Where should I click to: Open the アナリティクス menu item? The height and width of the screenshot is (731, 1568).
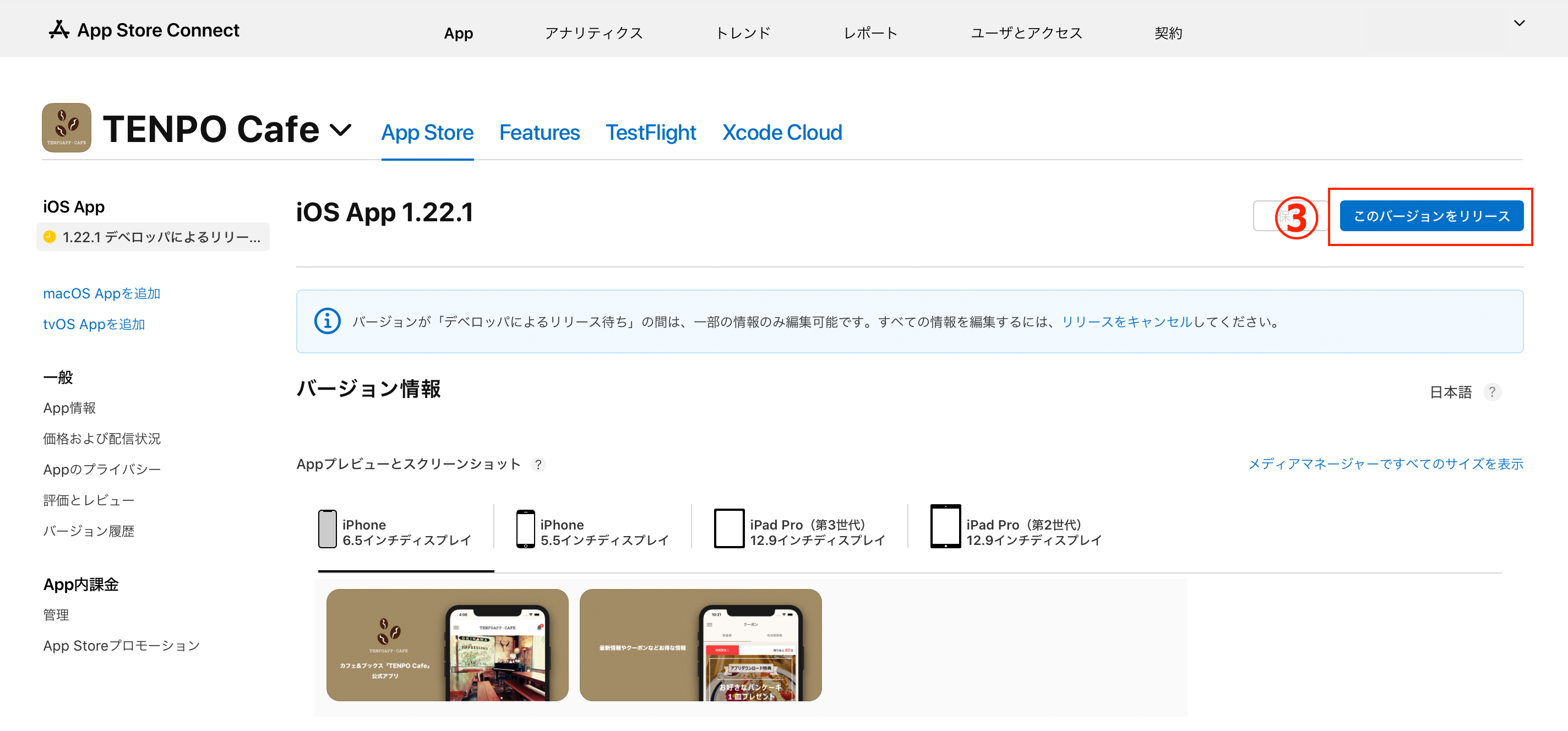594,33
